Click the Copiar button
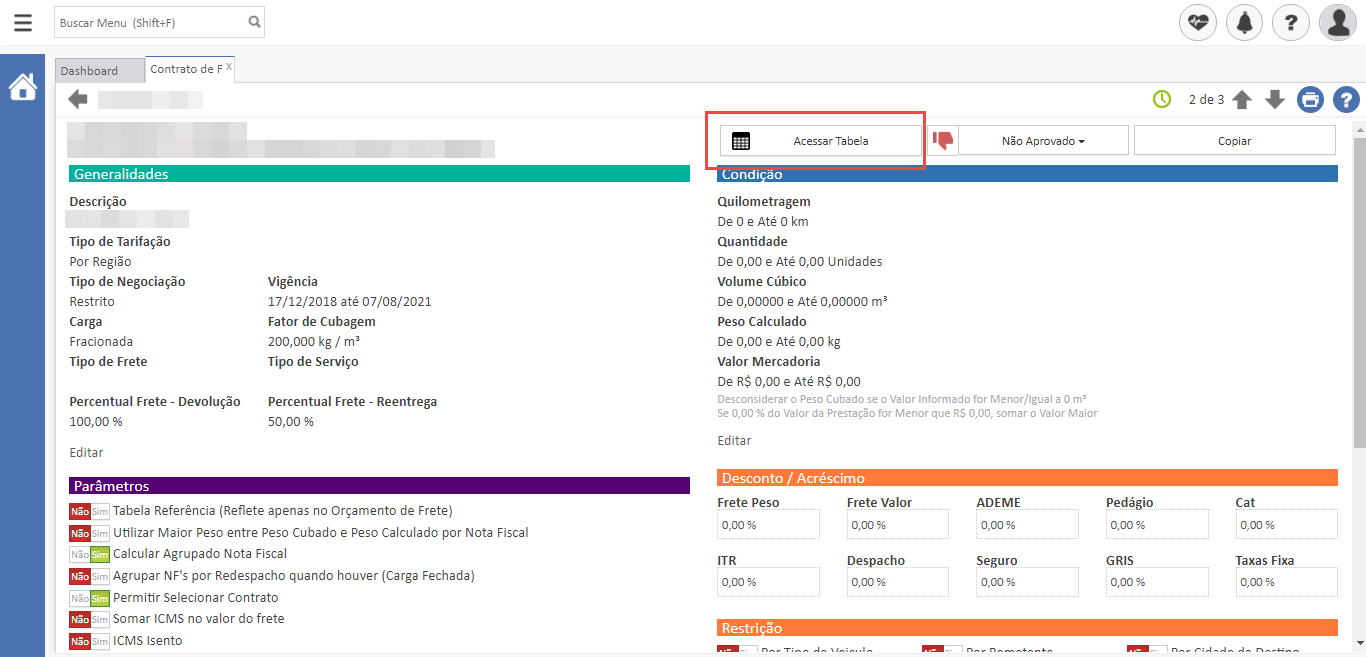This screenshot has width=1366, height=657. coord(1234,141)
